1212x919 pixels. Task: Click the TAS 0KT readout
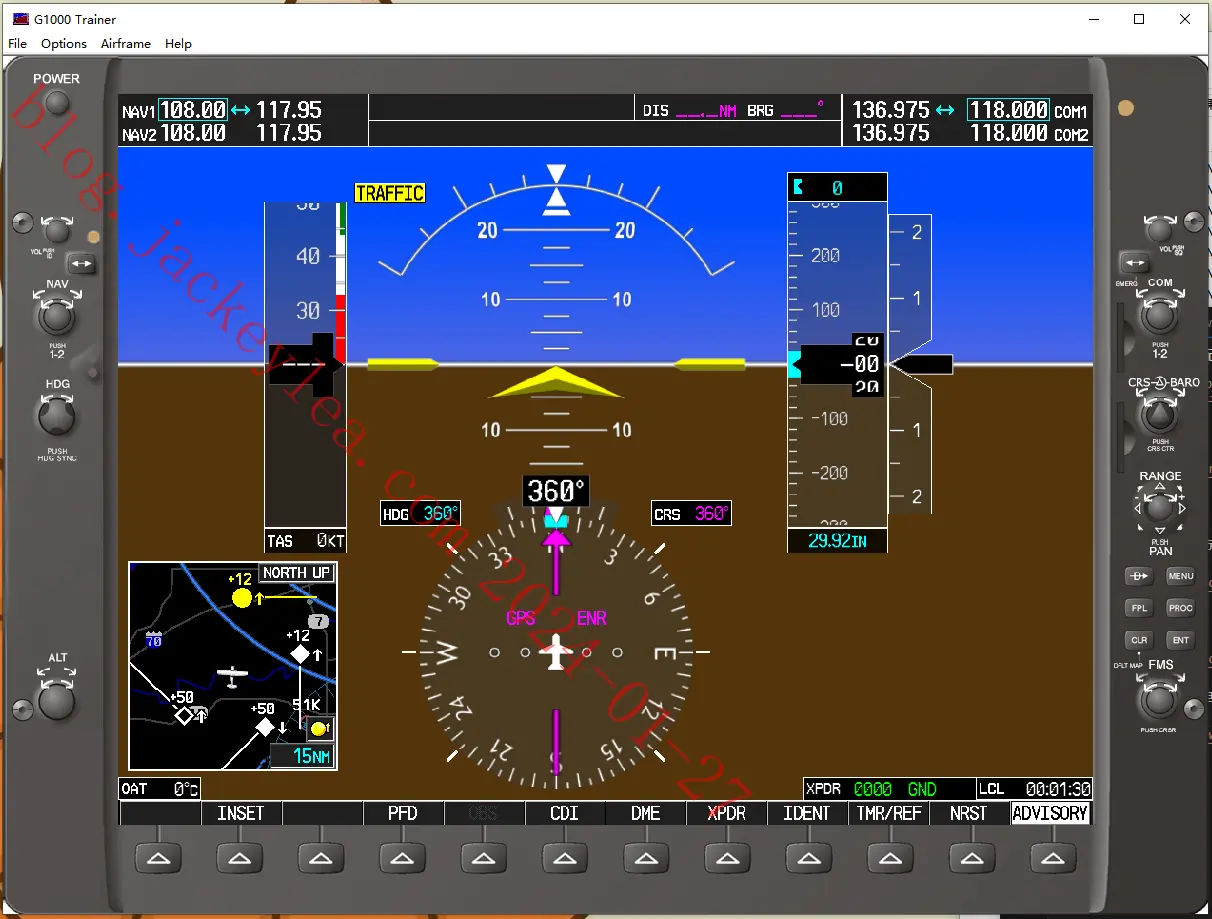pyautogui.click(x=305, y=541)
